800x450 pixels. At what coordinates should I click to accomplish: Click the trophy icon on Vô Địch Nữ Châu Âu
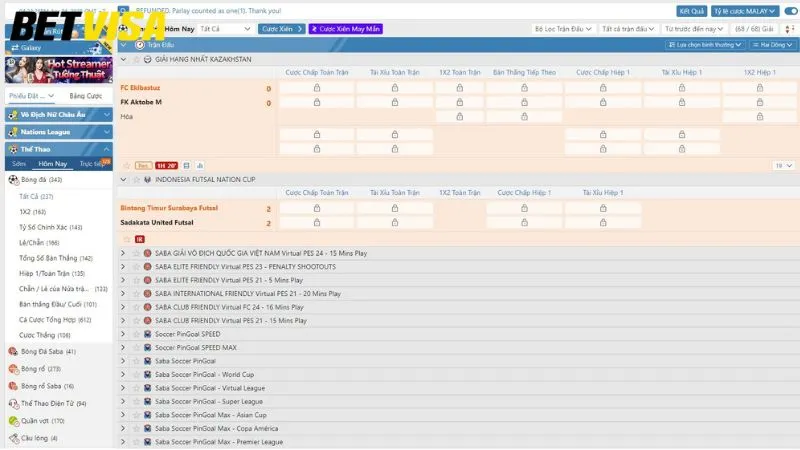coord(13,115)
